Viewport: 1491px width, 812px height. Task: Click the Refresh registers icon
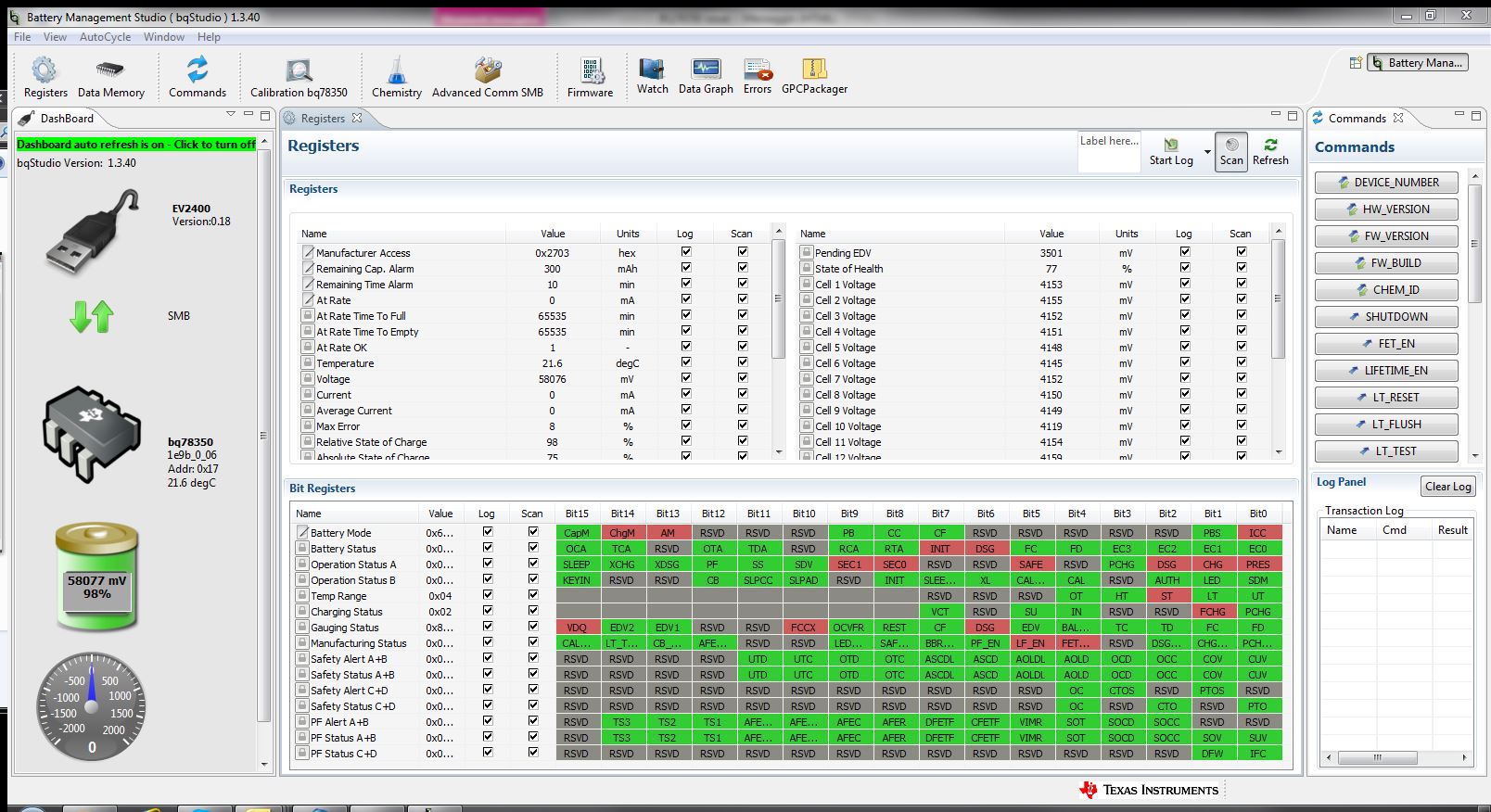tap(1270, 151)
